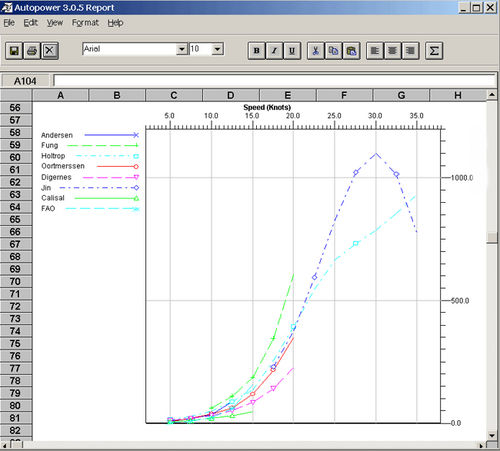500x451 pixels.
Task: Select column G header
Action: 401,95
